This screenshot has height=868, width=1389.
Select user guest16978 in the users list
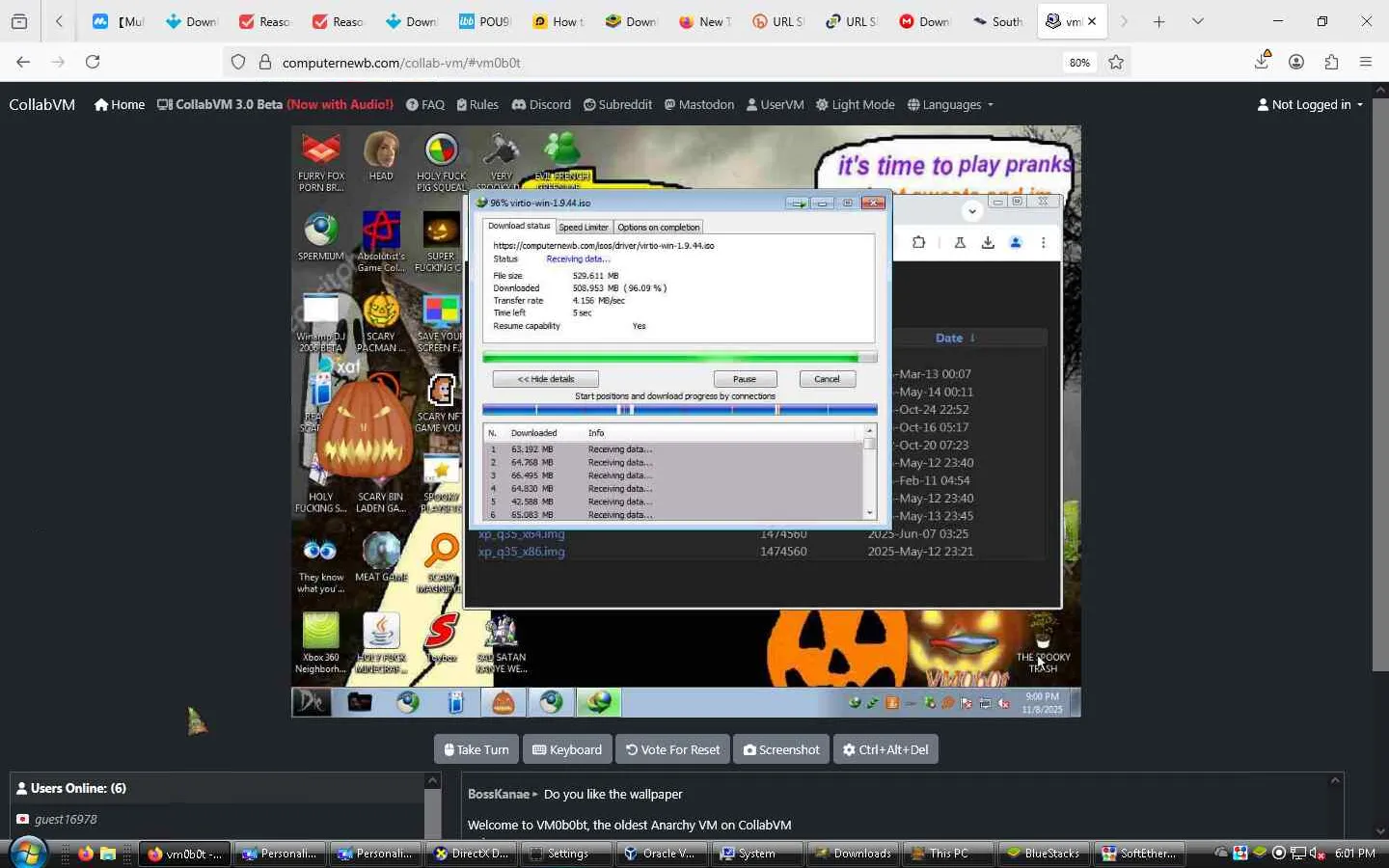point(66,819)
